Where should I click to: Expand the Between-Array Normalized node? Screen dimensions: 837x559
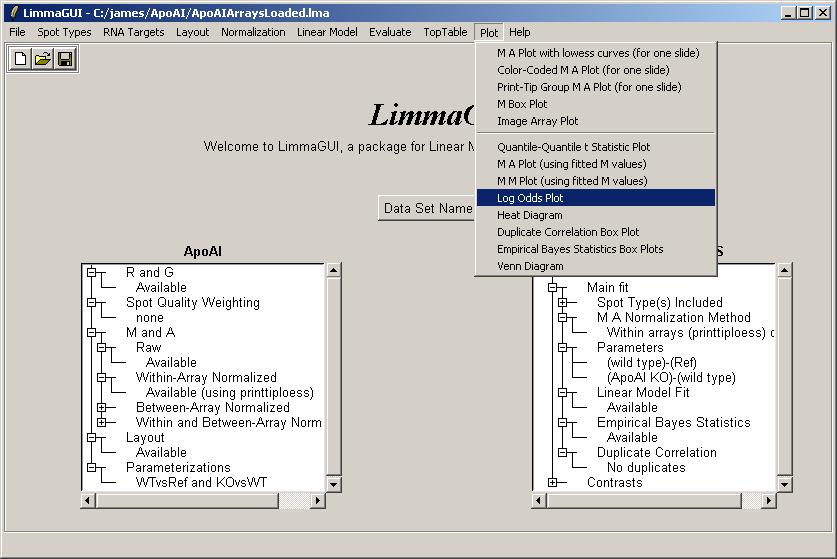102,408
